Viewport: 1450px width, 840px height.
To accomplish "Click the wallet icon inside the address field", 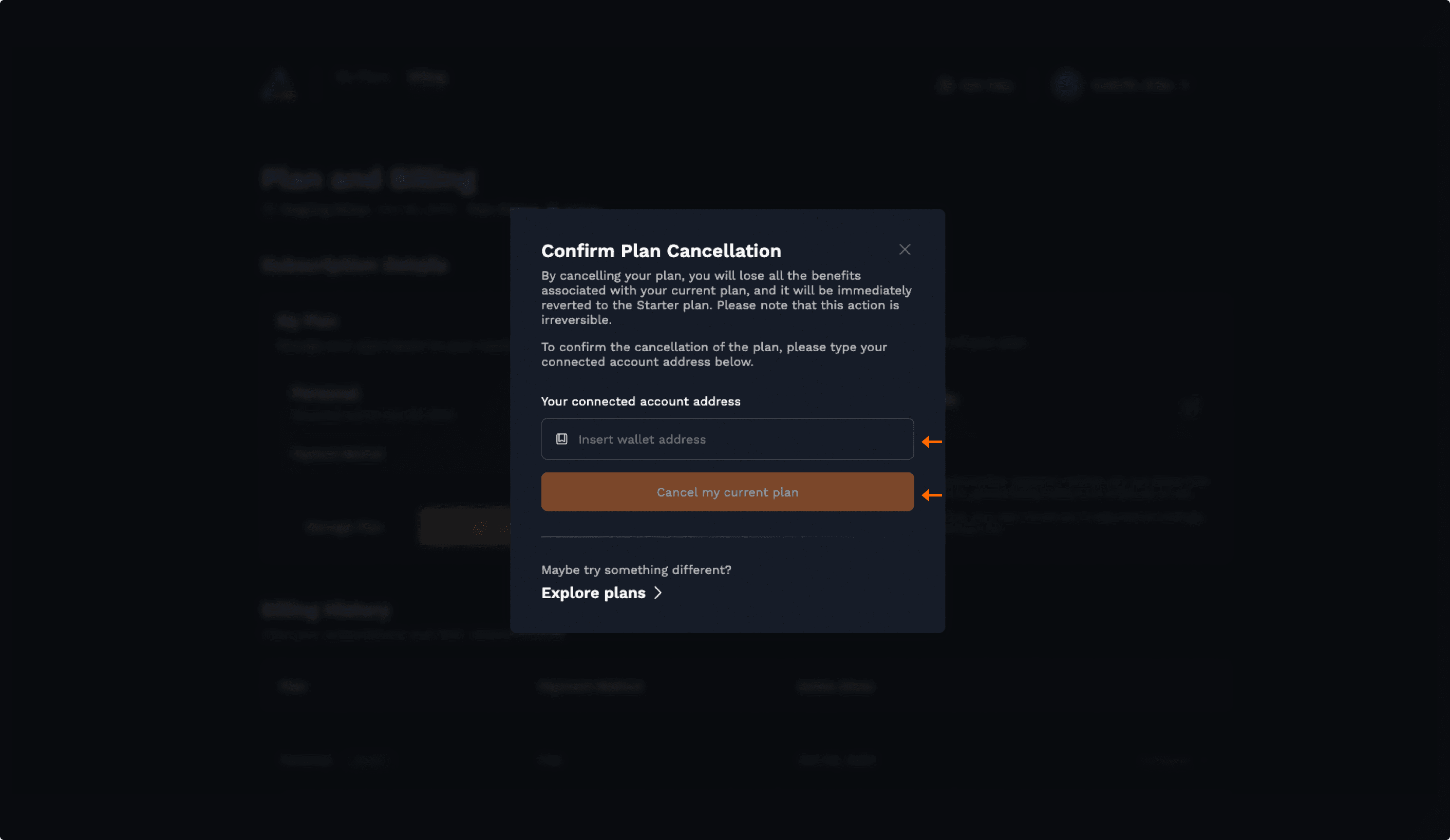I will (561, 439).
